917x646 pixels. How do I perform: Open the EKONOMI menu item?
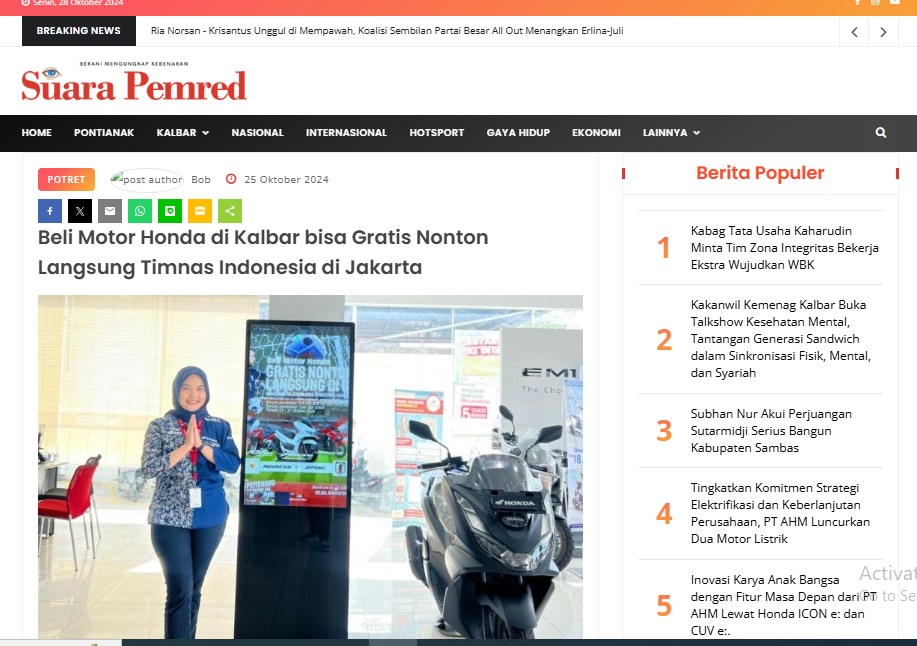tap(596, 133)
